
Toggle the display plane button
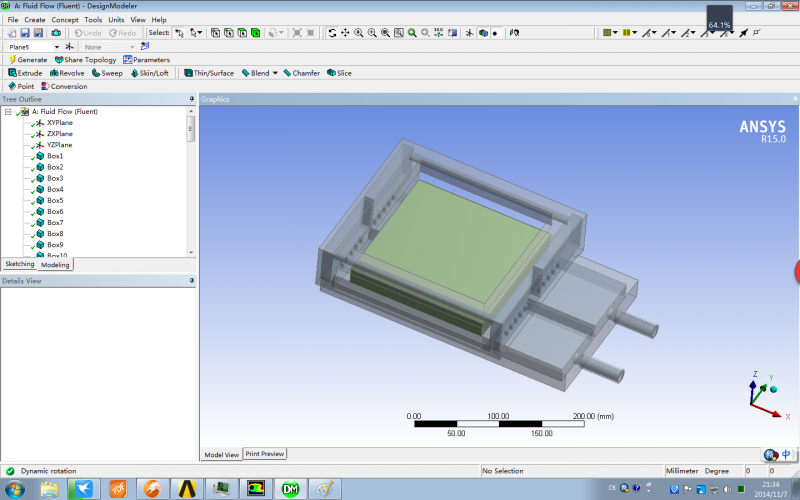[x=469, y=33]
